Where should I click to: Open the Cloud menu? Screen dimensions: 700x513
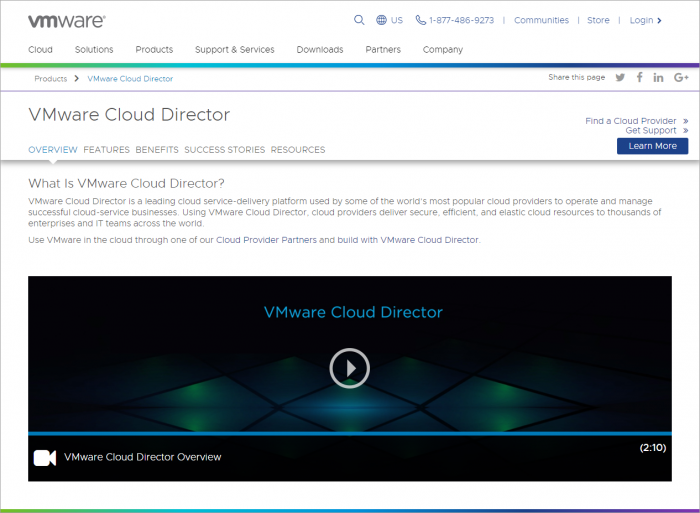[40, 50]
